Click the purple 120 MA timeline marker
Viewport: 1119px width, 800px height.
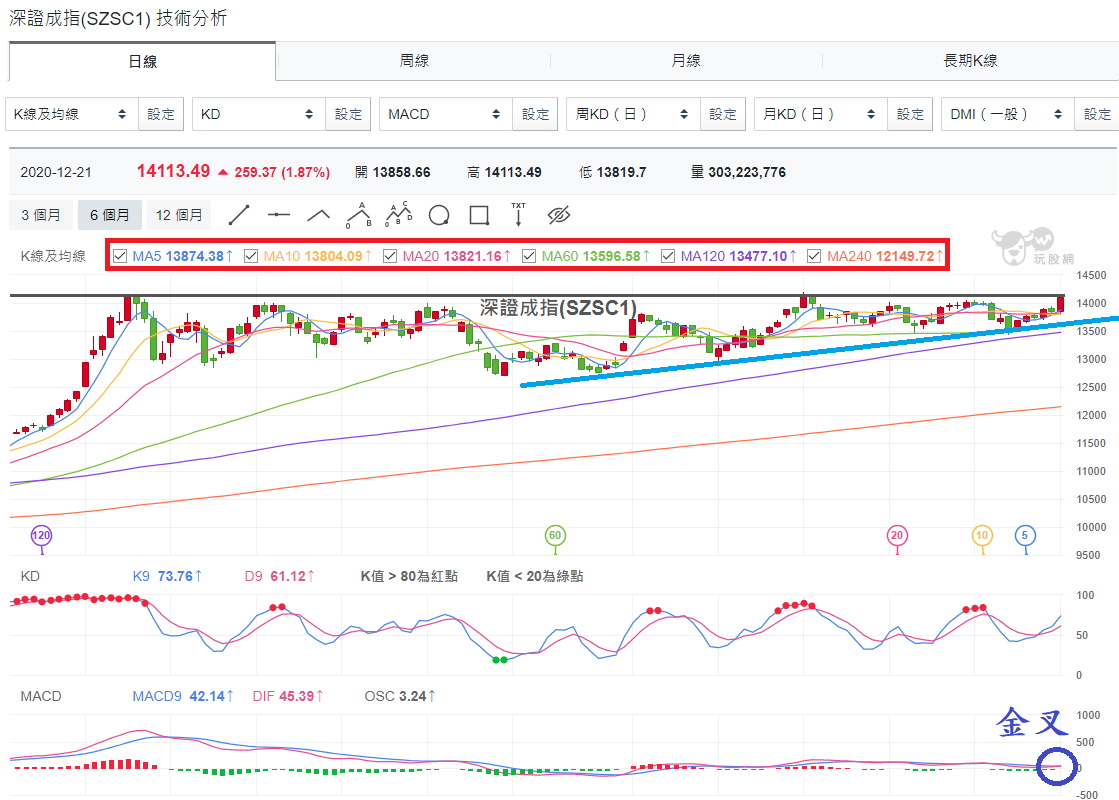[x=41, y=536]
